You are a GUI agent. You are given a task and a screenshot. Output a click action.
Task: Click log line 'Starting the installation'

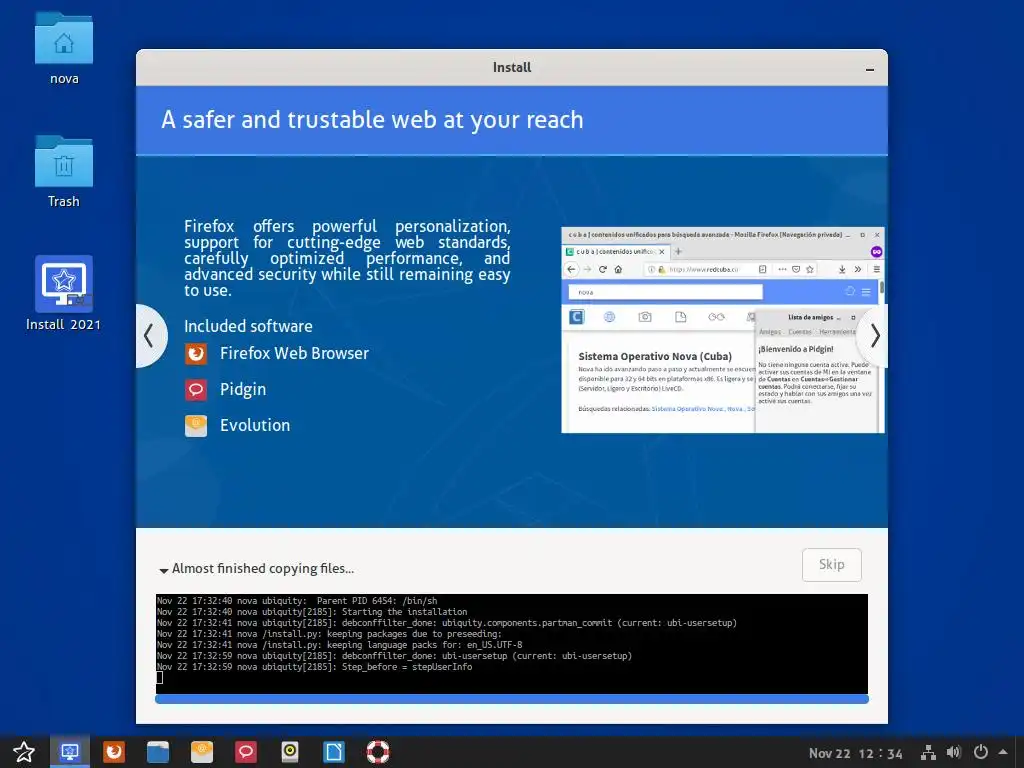pos(404,612)
